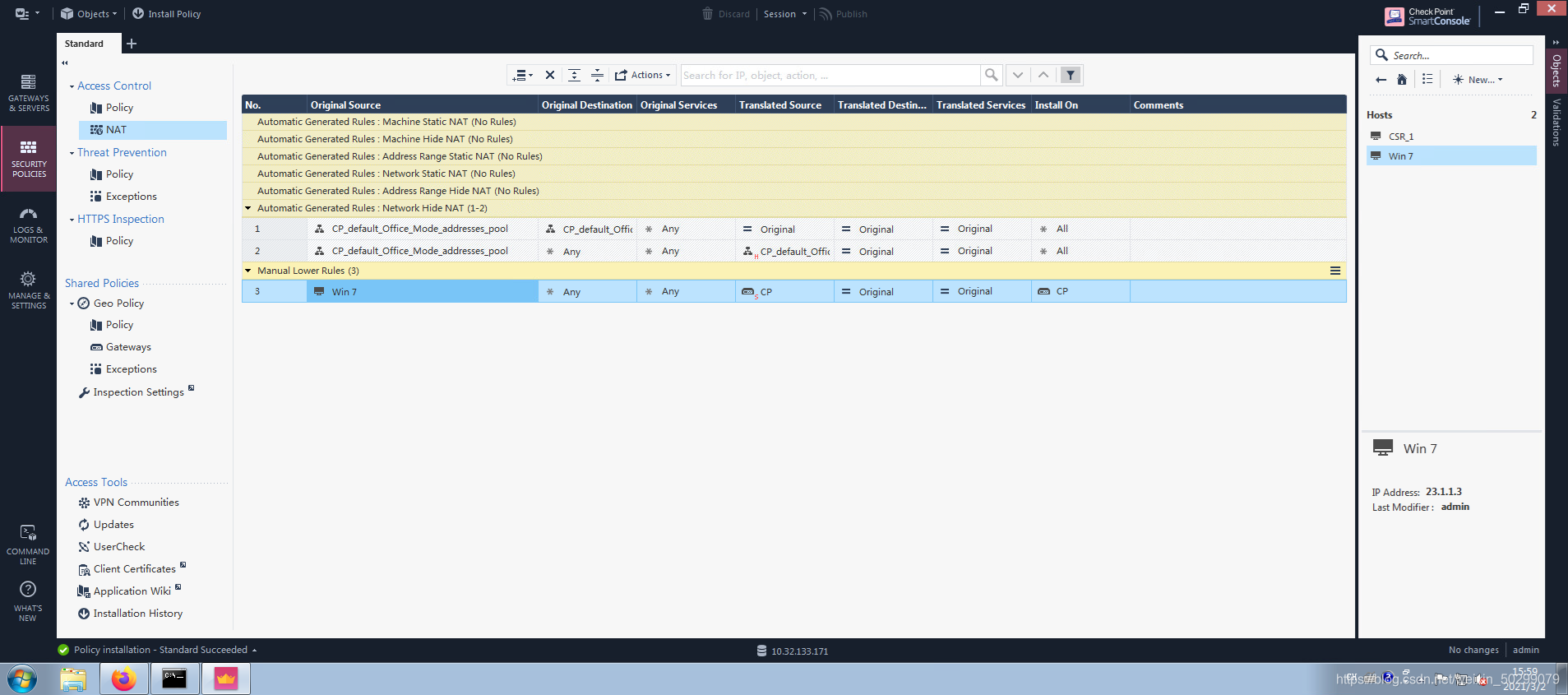Open the New... object dropdown

coord(1478,80)
